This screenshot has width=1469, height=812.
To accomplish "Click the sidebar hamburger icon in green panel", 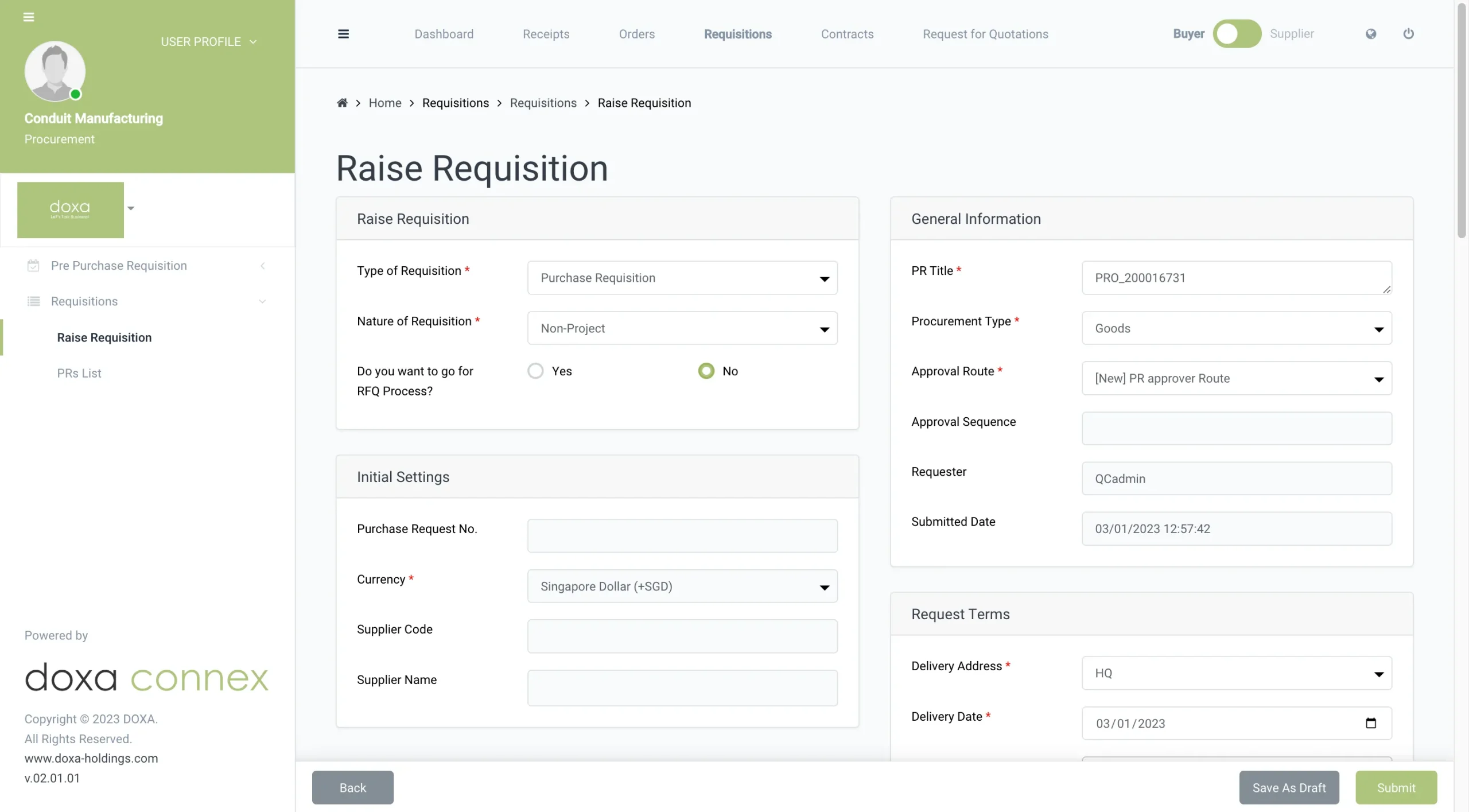I will point(29,17).
